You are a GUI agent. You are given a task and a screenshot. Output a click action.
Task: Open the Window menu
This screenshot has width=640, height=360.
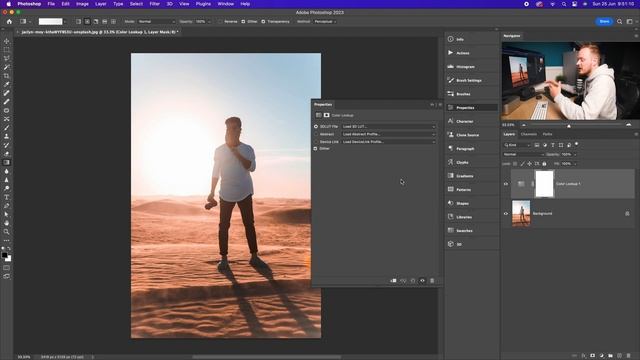pos(225,4)
